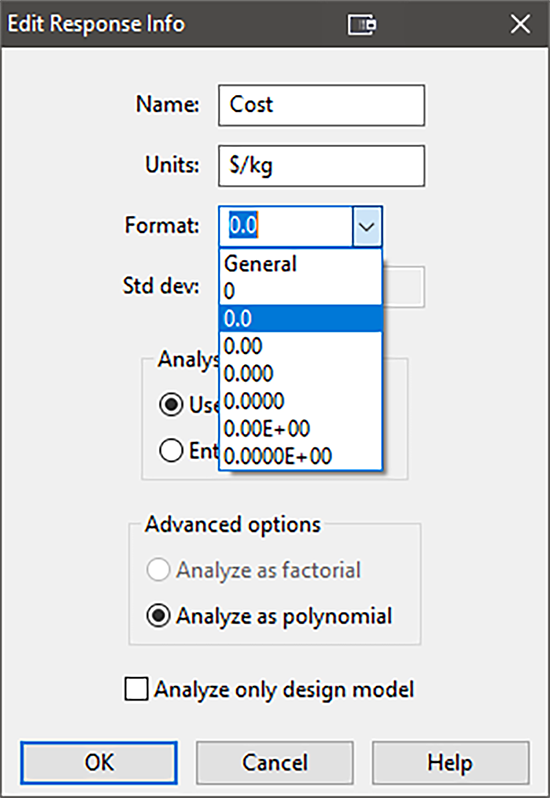Viewport: 550px width, 798px height.
Task: Select the 0.00E+00 scientific format
Action: coord(301,429)
